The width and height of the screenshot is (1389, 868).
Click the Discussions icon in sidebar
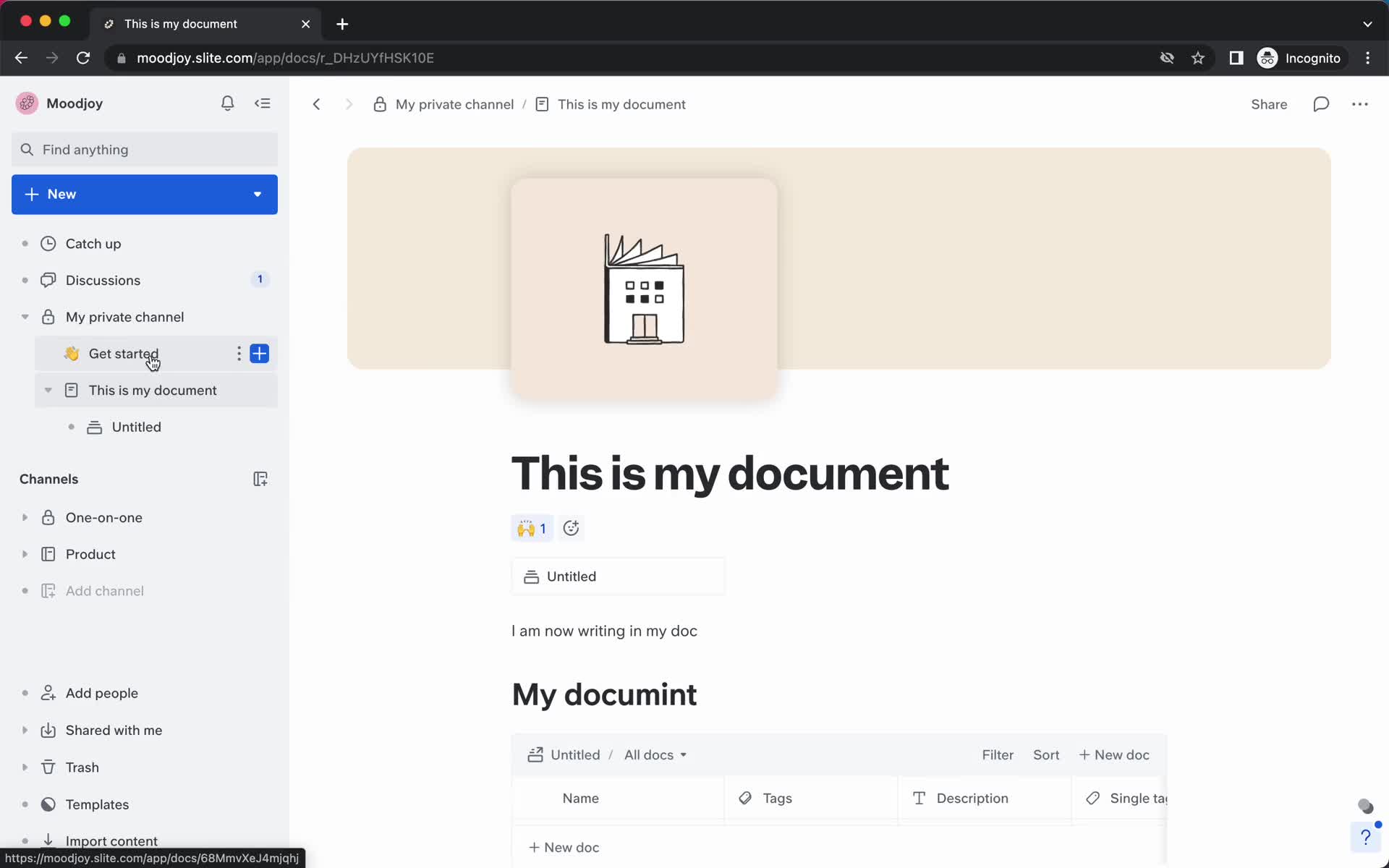click(48, 280)
